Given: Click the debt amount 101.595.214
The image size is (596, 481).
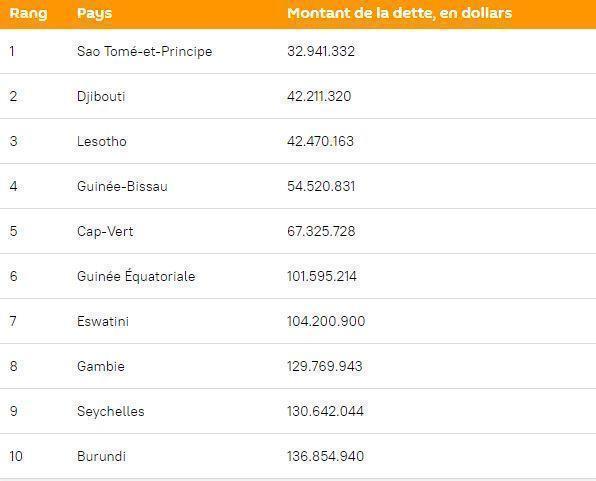Looking at the screenshot, I should [x=322, y=276].
